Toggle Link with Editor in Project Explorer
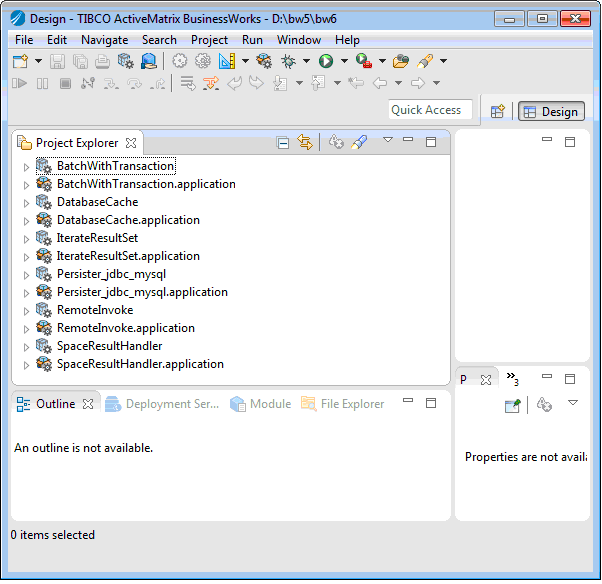 pyautogui.click(x=305, y=142)
